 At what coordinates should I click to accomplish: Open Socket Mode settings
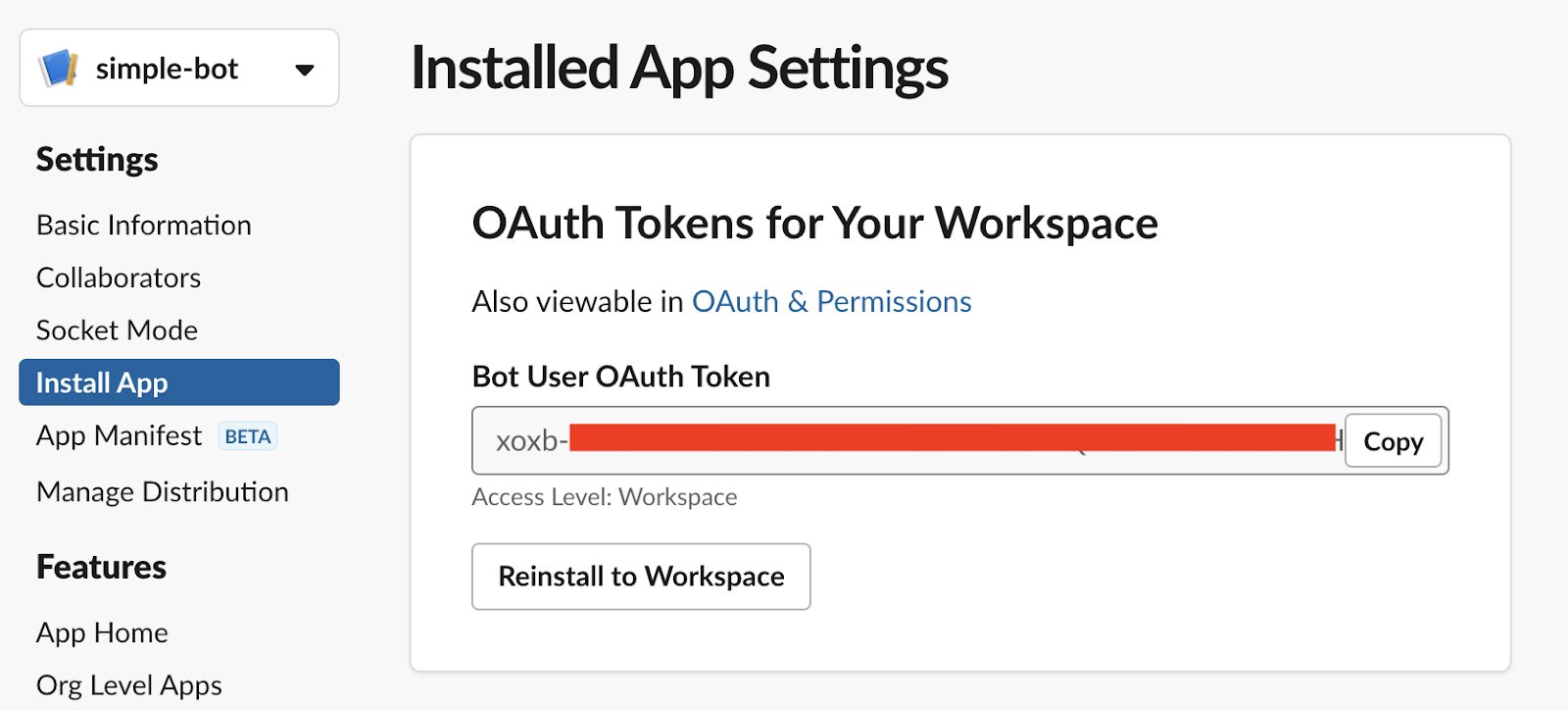coord(117,330)
